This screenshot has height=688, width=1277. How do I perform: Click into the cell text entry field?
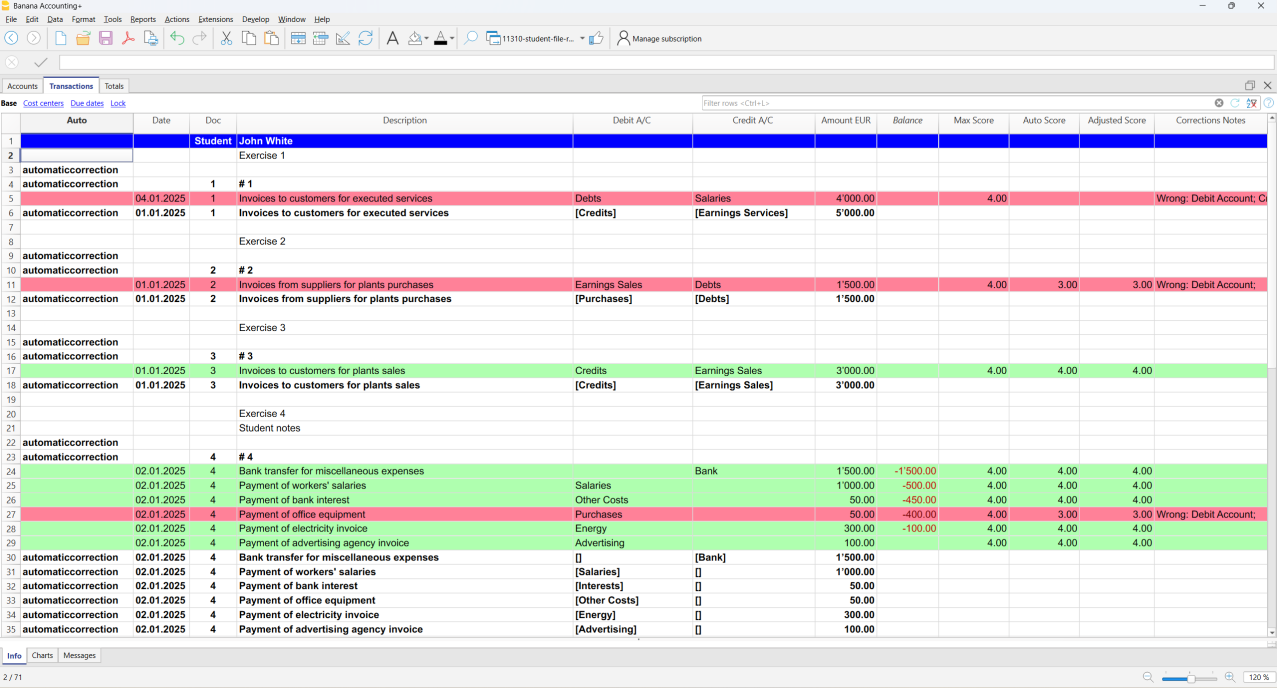pos(666,62)
